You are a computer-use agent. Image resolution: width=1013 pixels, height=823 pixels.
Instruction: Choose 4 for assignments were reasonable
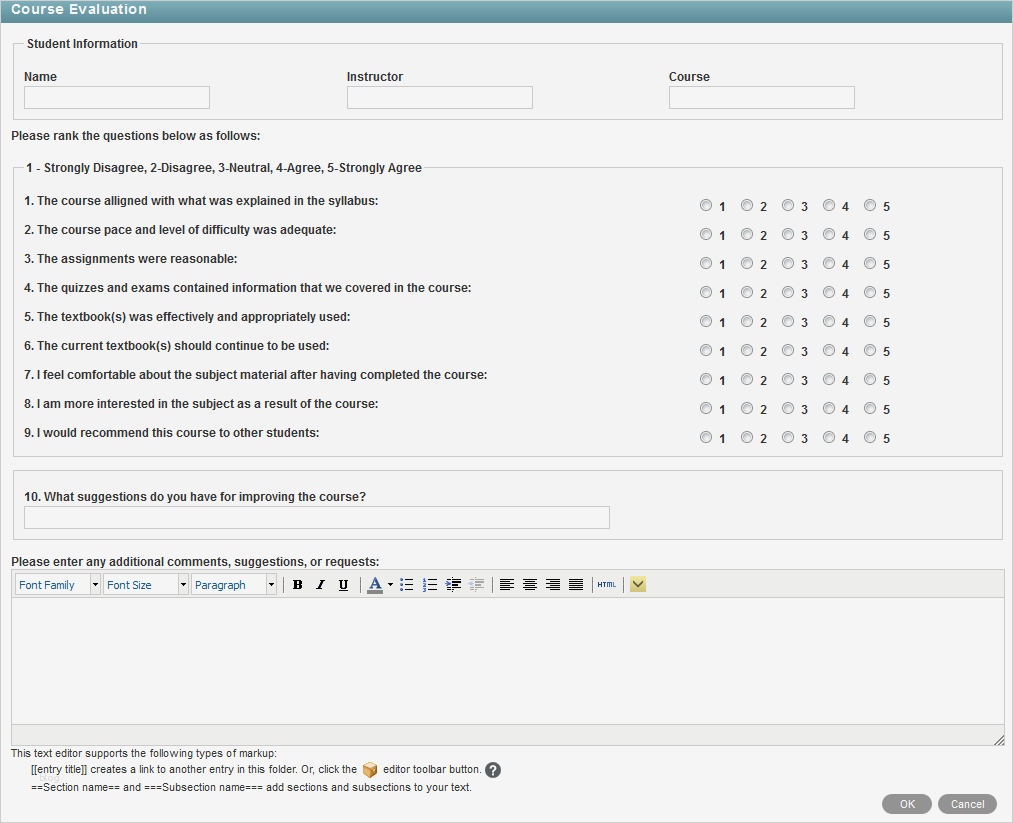pos(829,264)
